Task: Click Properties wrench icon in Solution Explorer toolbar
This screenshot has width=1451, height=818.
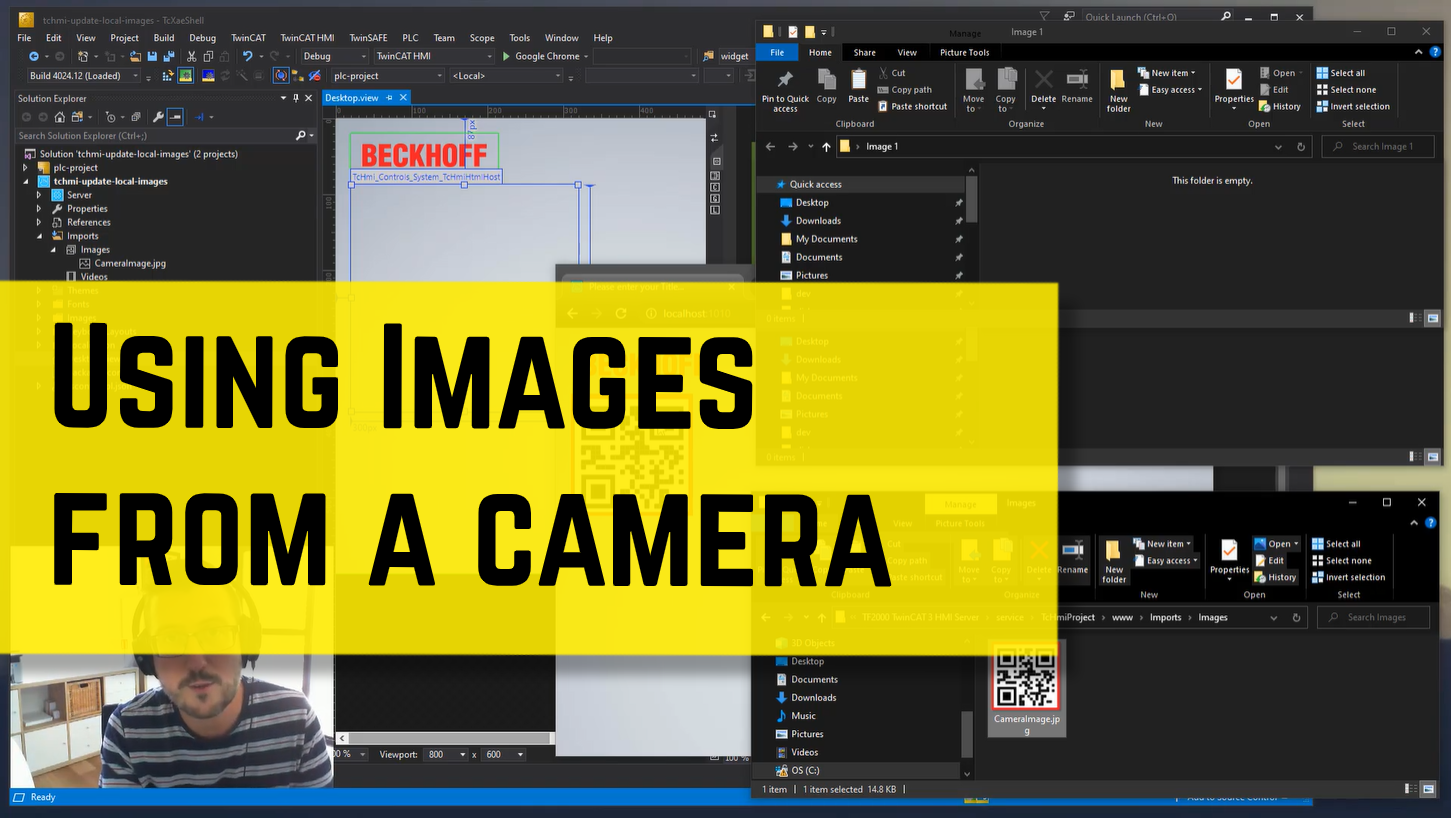Action: (x=158, y=117)
